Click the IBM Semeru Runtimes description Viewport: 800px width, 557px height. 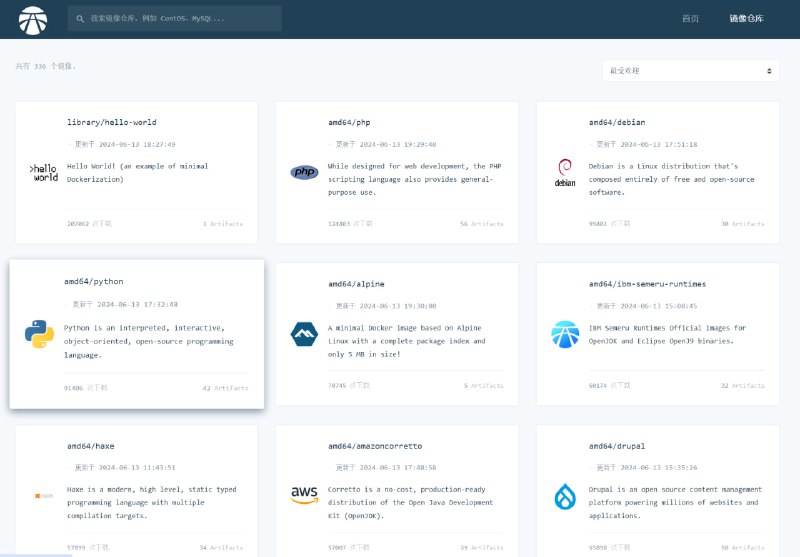coord(667,335)
